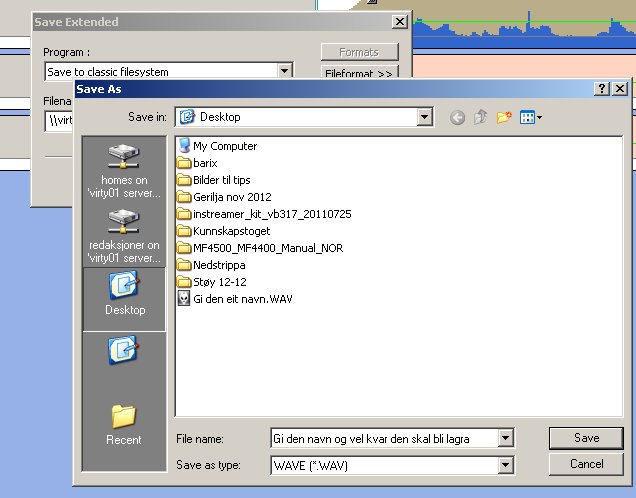636x498 pixels.
Task: Expand Program dropdown in Save Extended
Action: click(285, 71)
